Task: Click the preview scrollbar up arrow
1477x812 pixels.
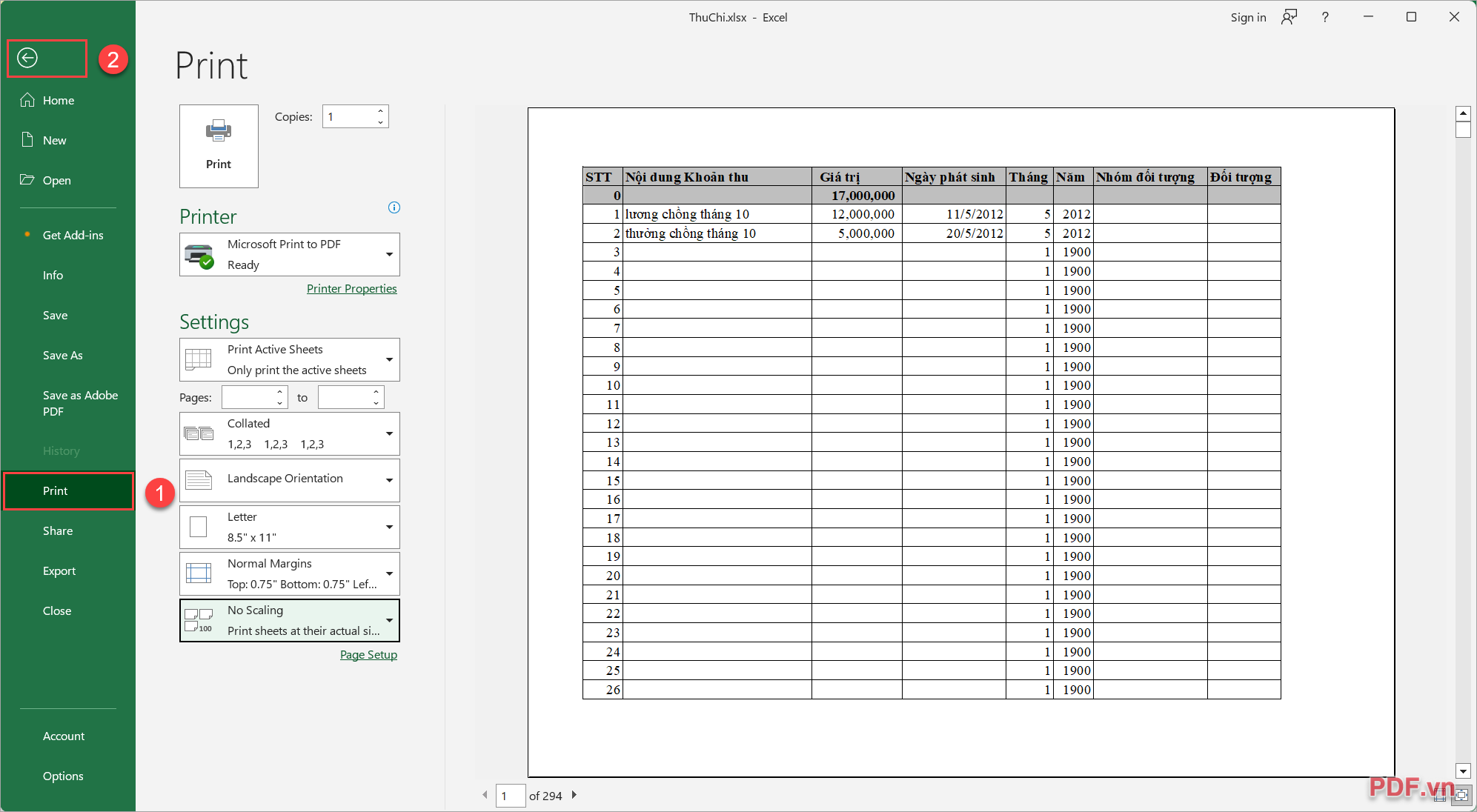Action: coord(1463,113)
